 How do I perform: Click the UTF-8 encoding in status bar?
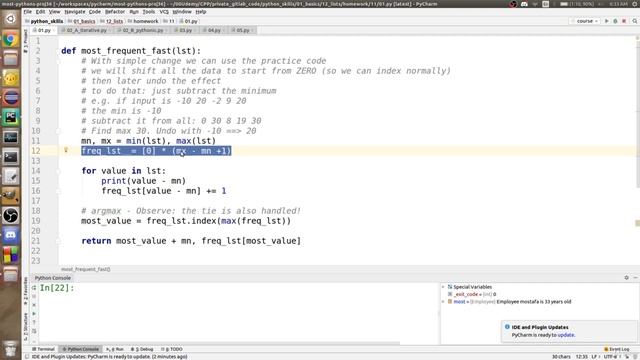pyautogui.click(x=612, y=357)
